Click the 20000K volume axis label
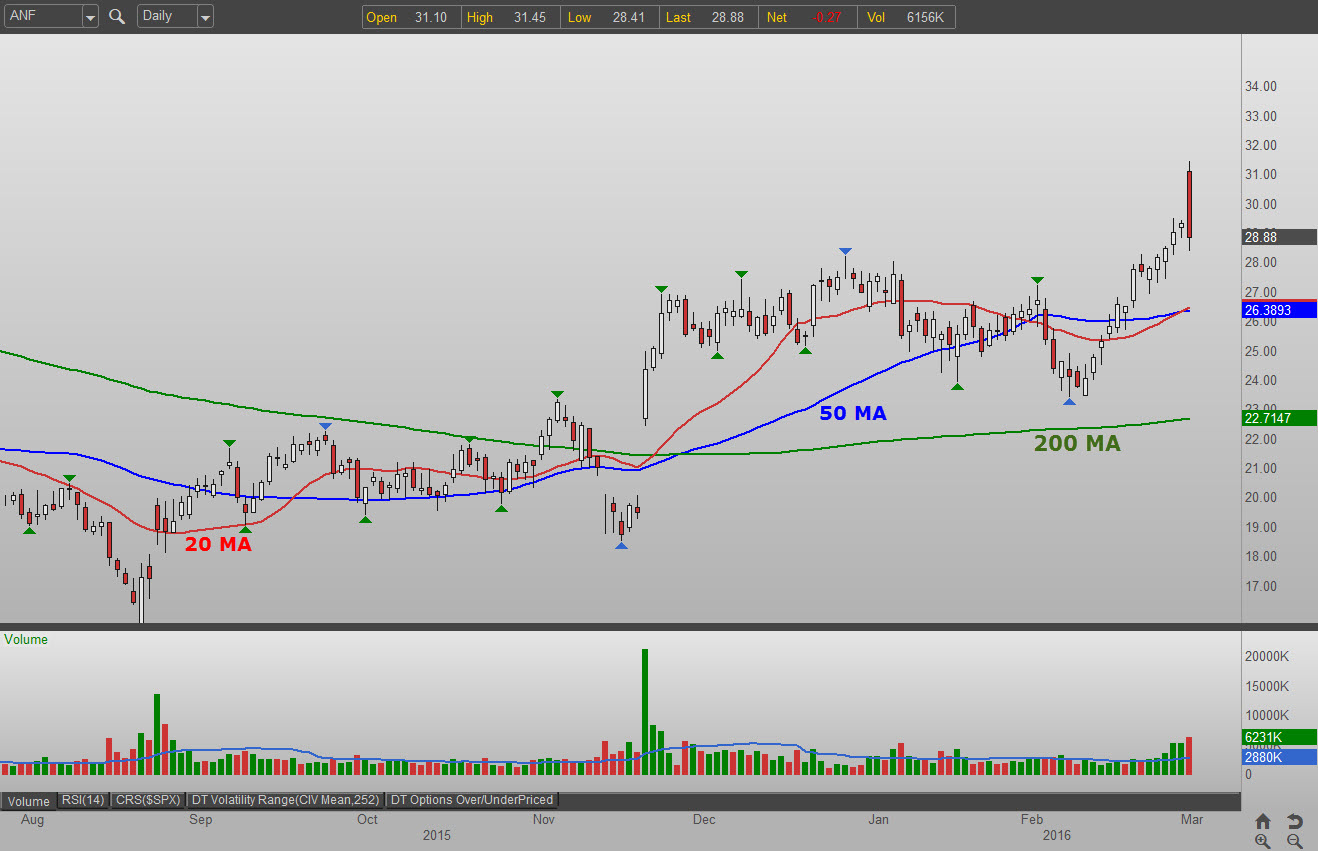This screenshot has height=851, width=1318. [x=1265, y=656]
